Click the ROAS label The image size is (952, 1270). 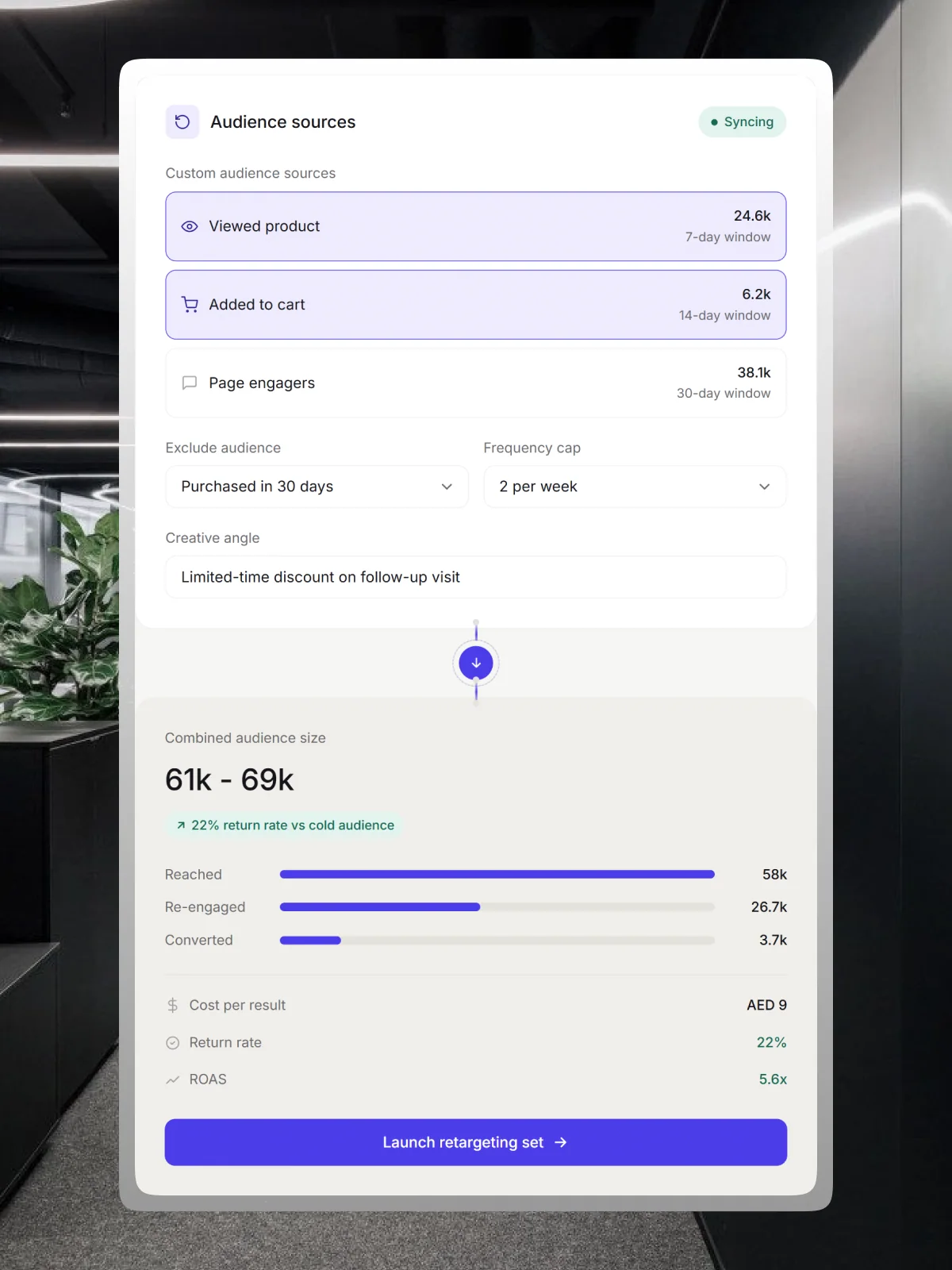pos(208,1079)
